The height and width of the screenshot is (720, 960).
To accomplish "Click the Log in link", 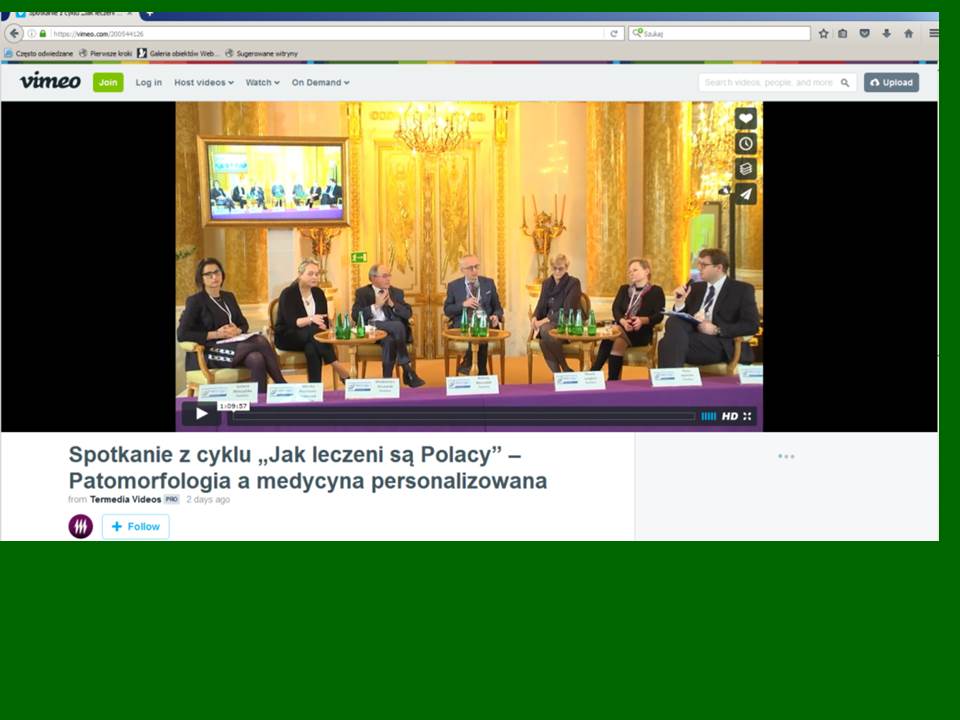I will (149, 82).
